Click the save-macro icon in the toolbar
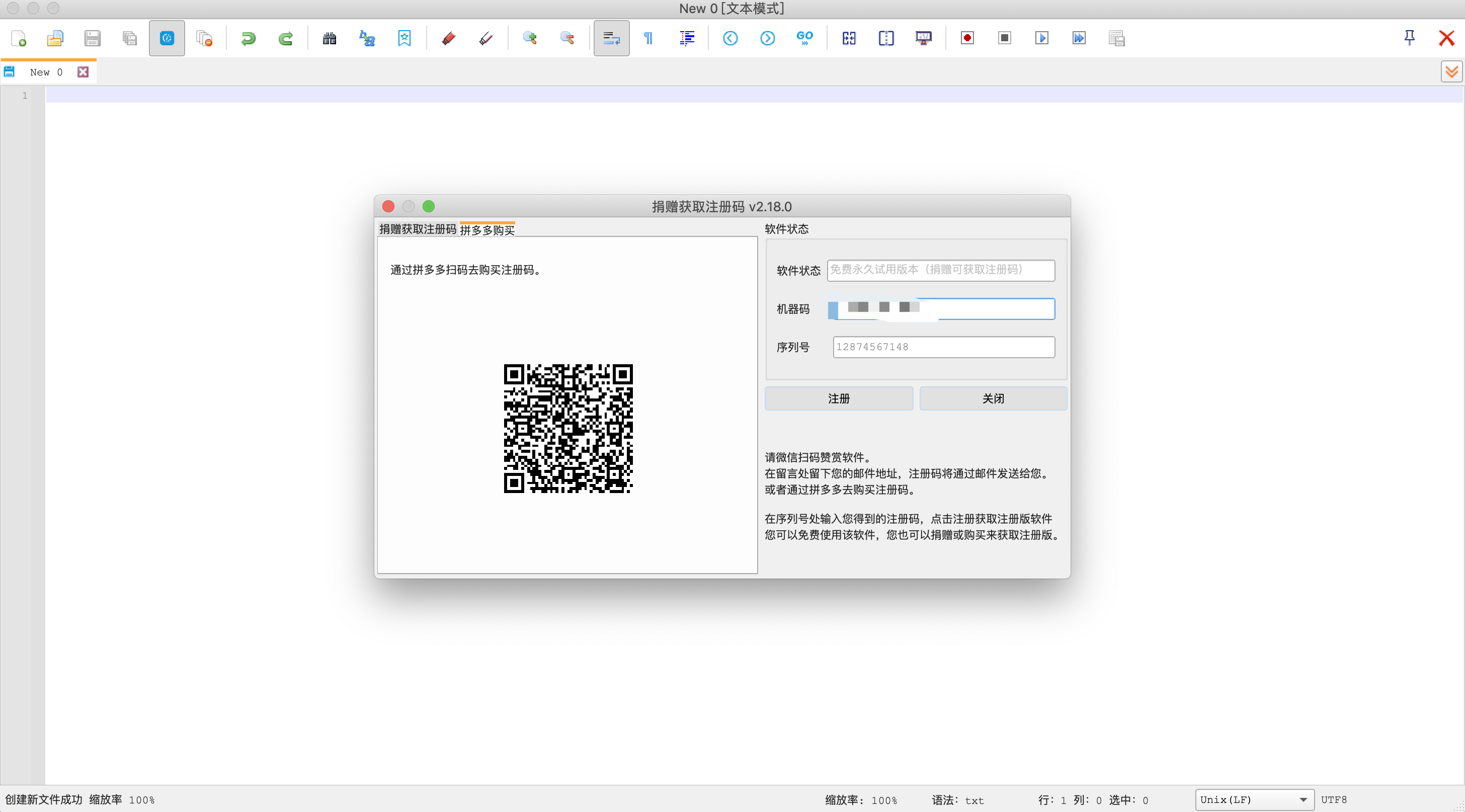This screenshot has height=812, width=1465. 1116,38
